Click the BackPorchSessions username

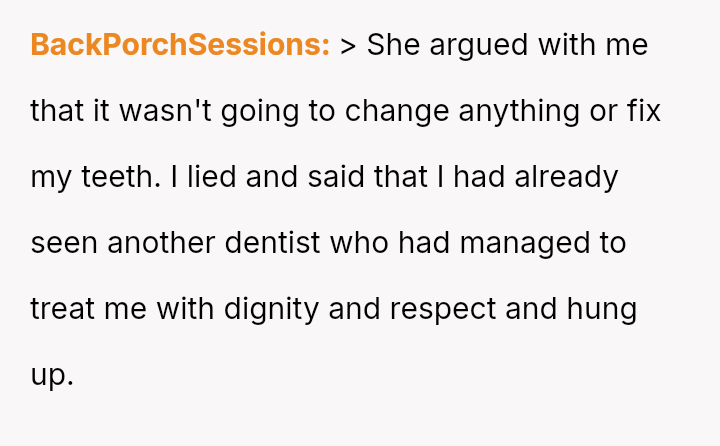[x=180, y=45]
